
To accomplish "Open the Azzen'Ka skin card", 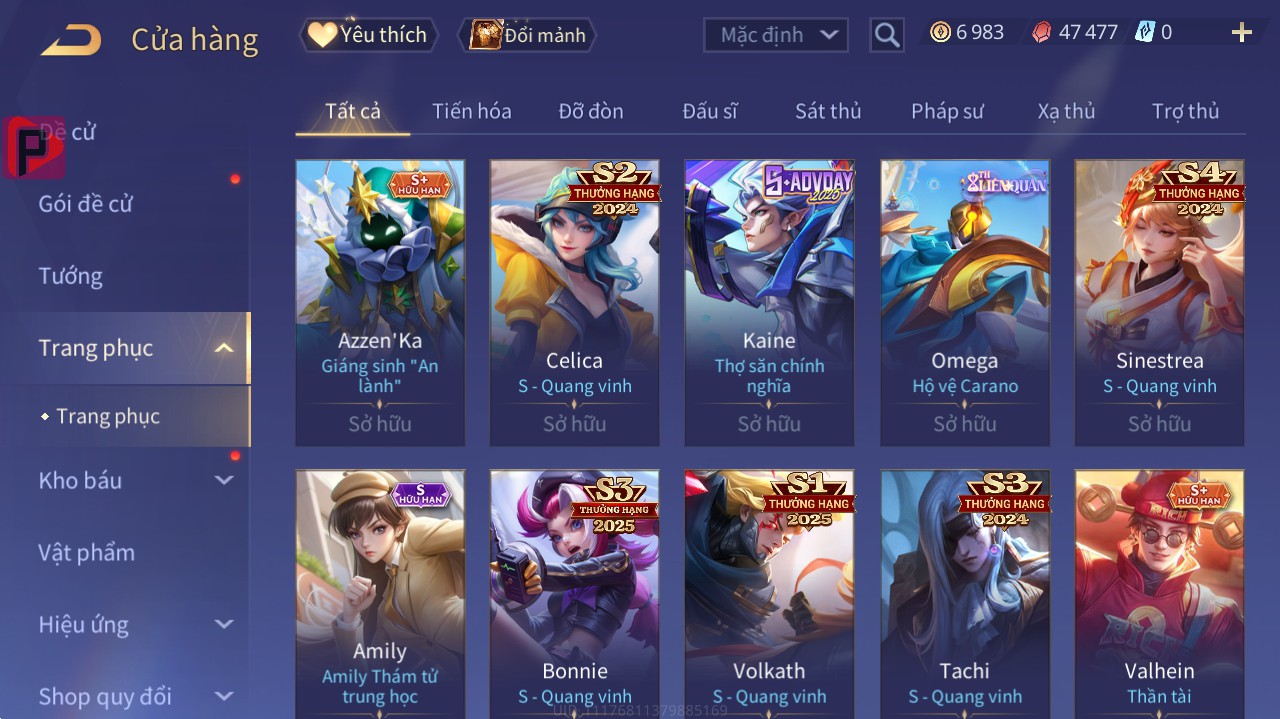I will 380,302.
